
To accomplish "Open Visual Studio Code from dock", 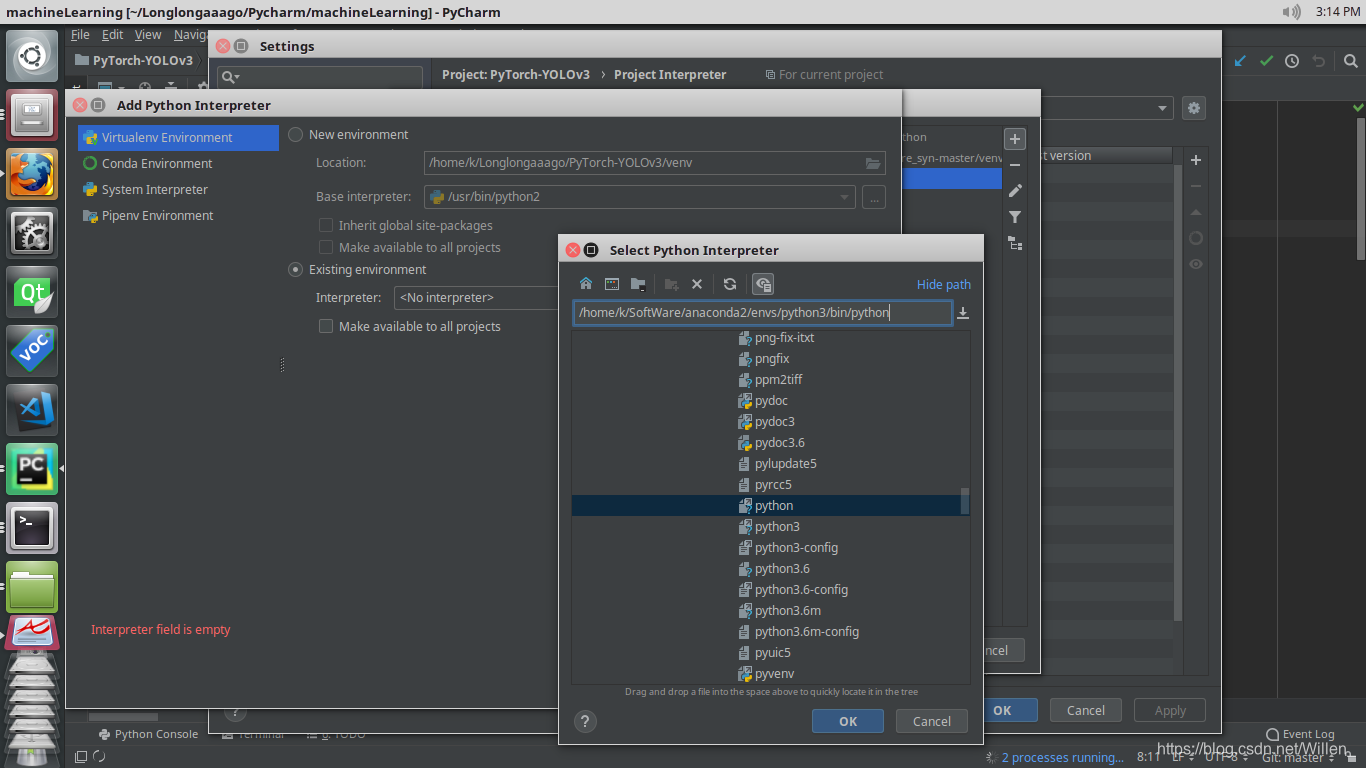I will point(33,410).
